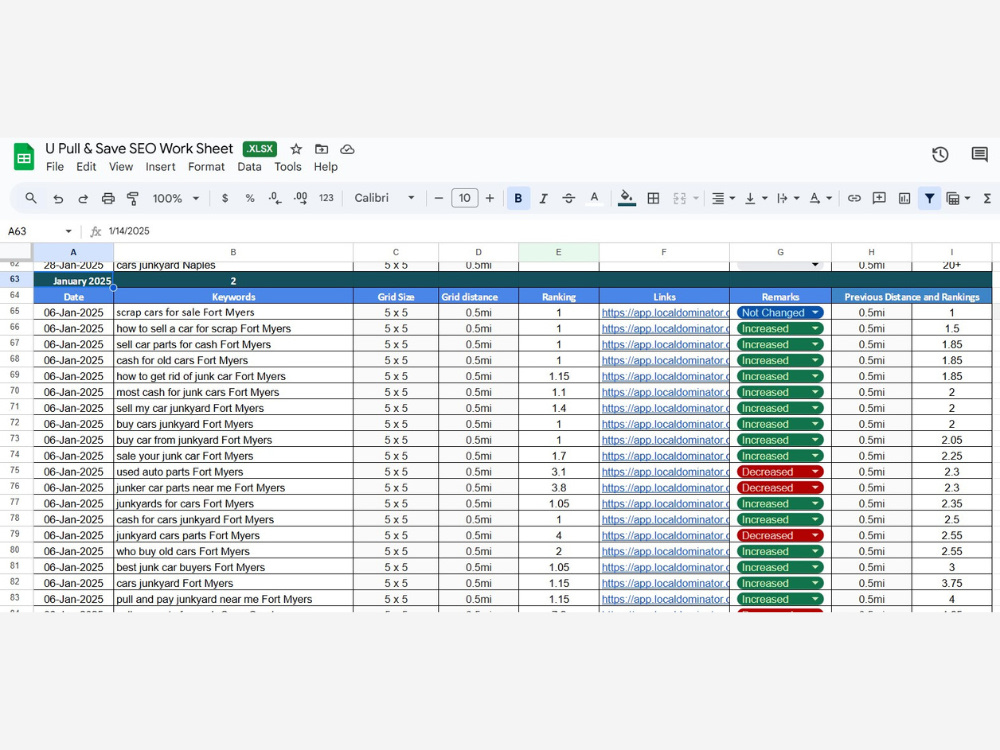
Task: Click the .XLSX file badge
Action: coord(260,149)
